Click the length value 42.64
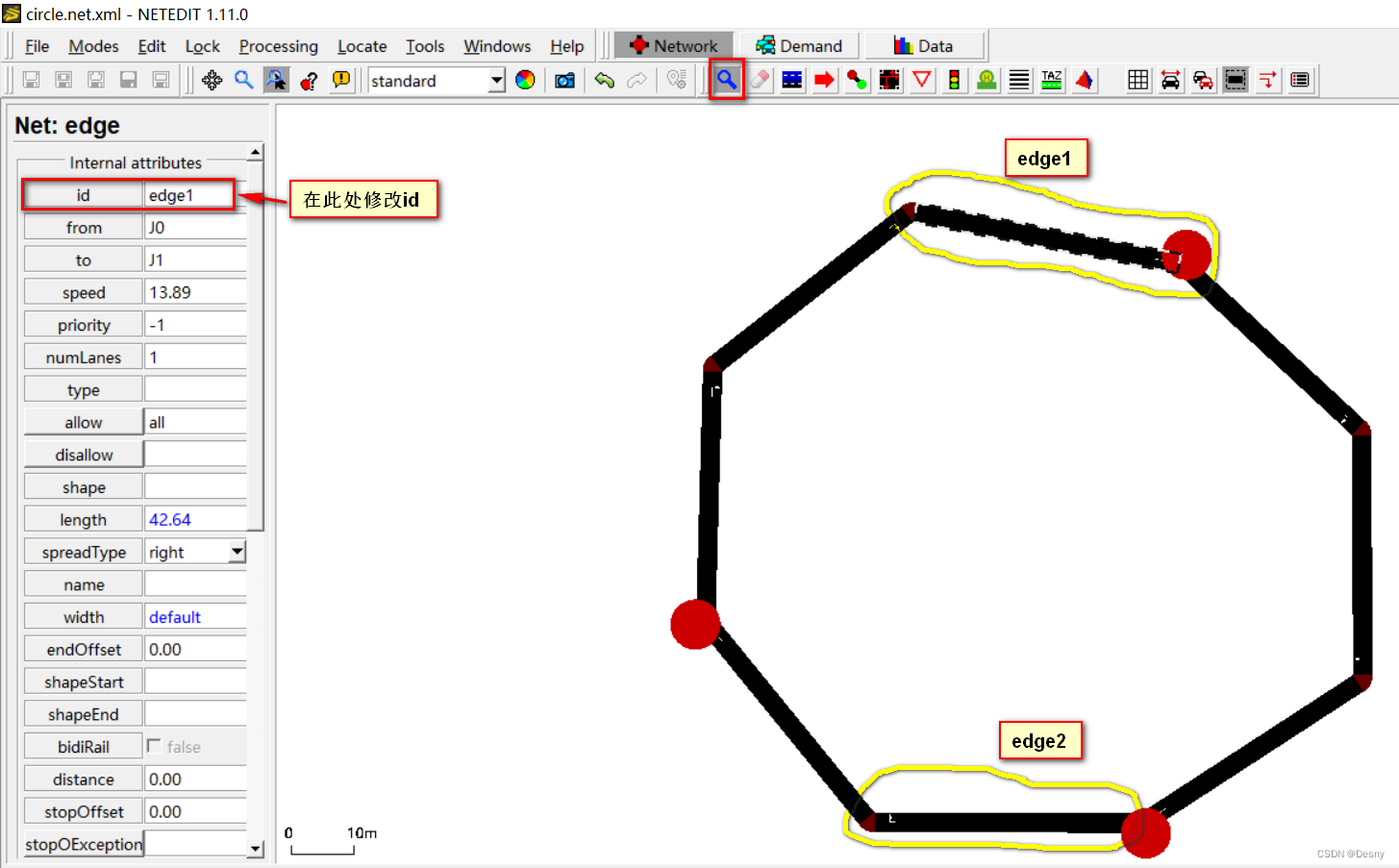The image size is (1399, 868). [x=195, y=519]
